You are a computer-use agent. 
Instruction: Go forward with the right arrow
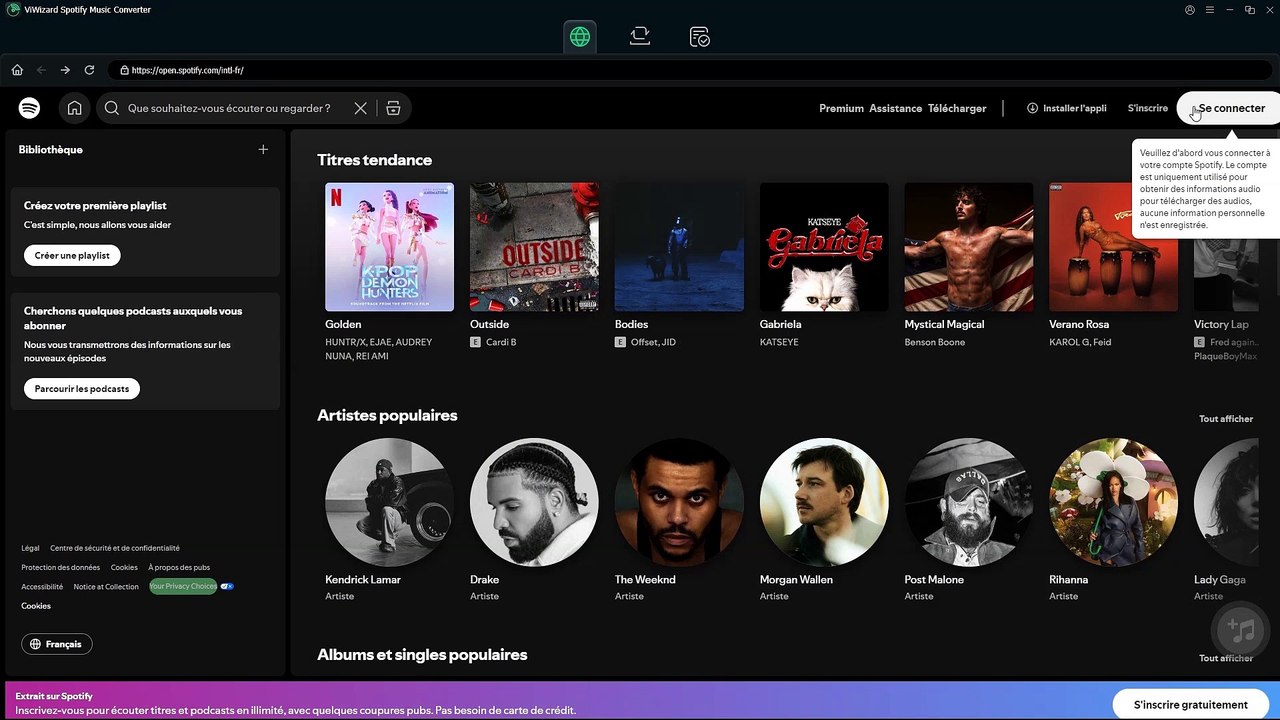(x=65, y=70)
